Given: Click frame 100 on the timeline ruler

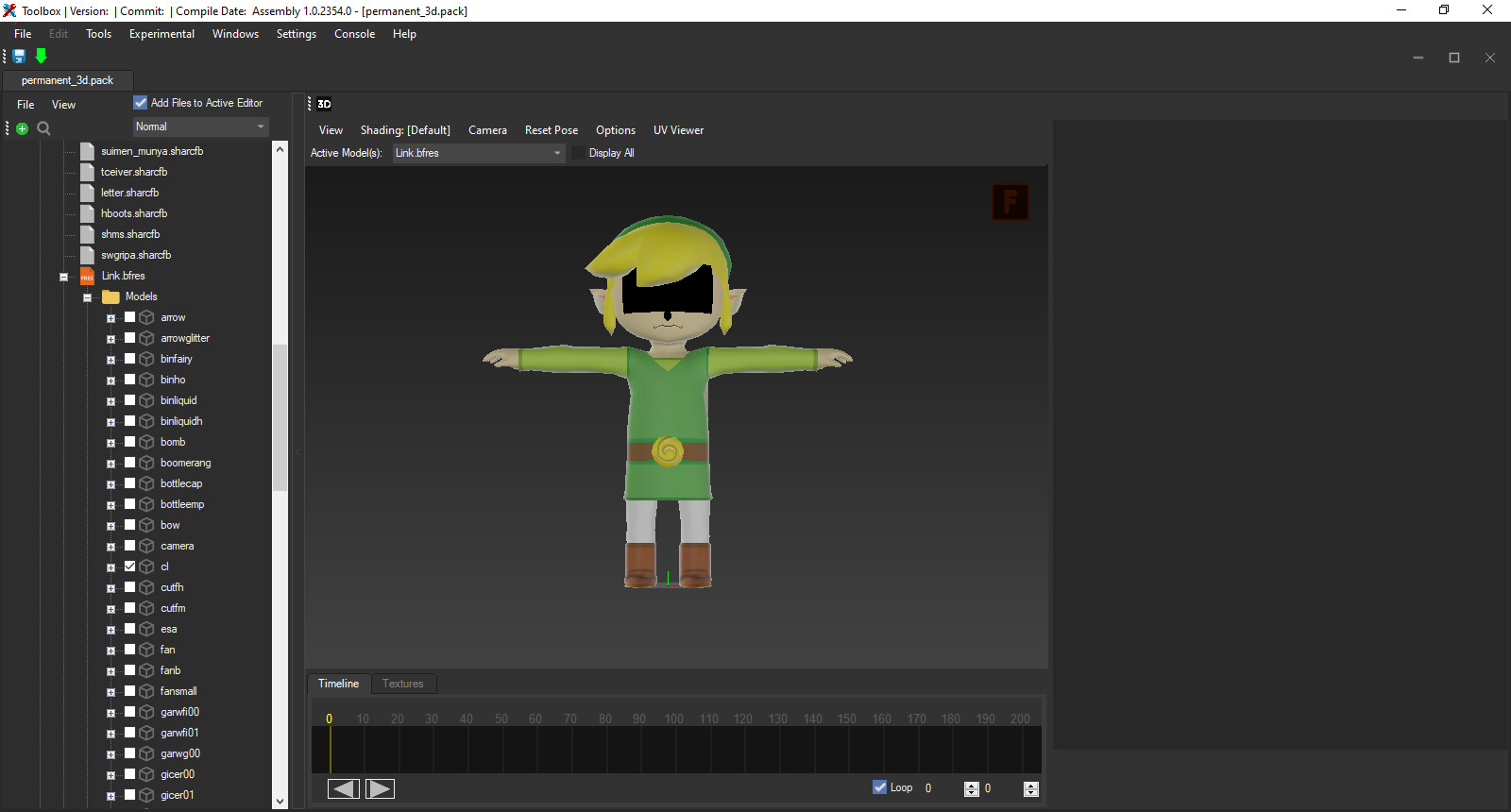Looking at the screenshot, I should point(673,719).
